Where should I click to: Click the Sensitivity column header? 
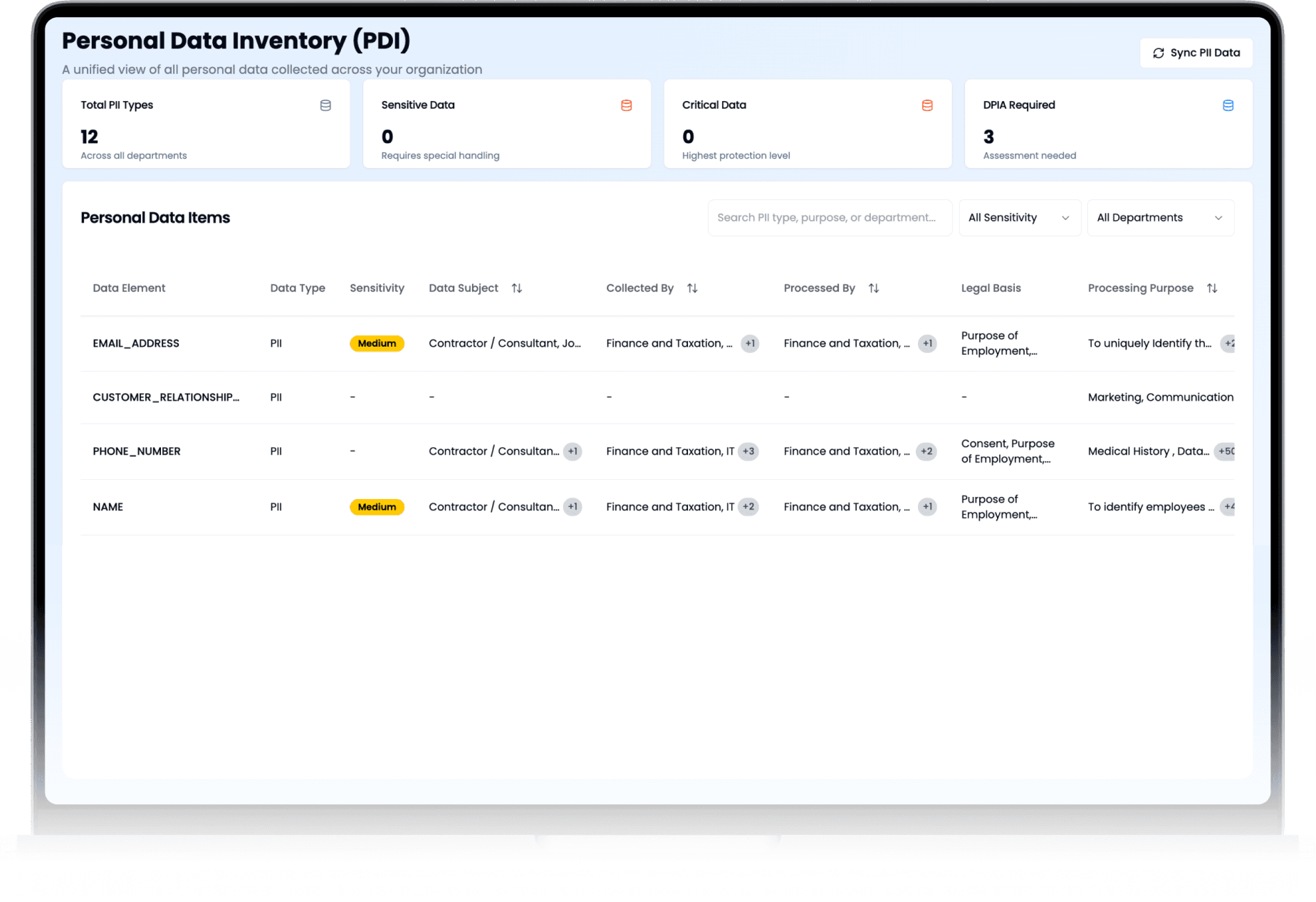(x=377, y=288)
